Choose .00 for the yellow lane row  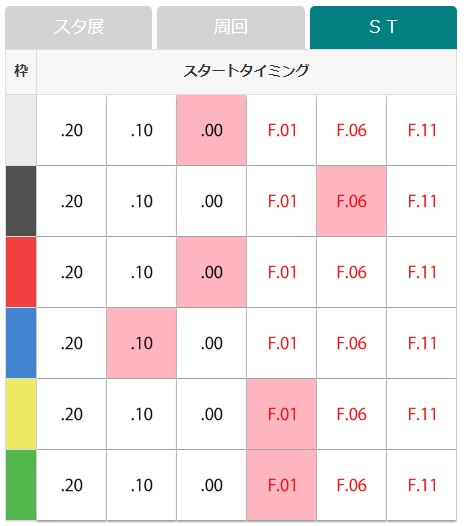[x=212, y=414]
